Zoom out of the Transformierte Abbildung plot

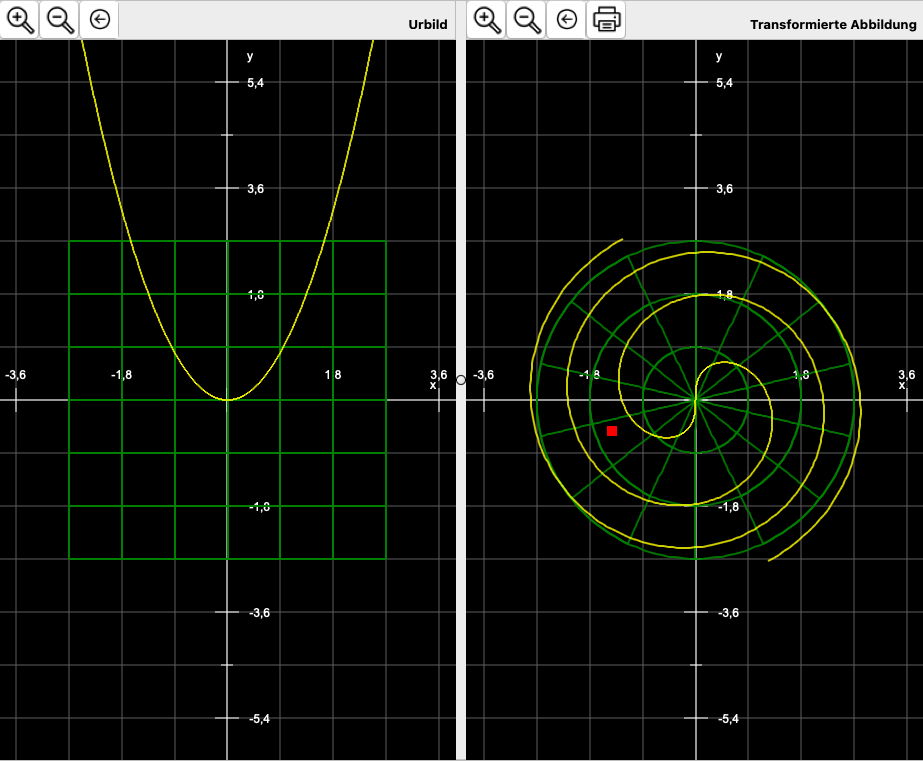click(527, 19)
